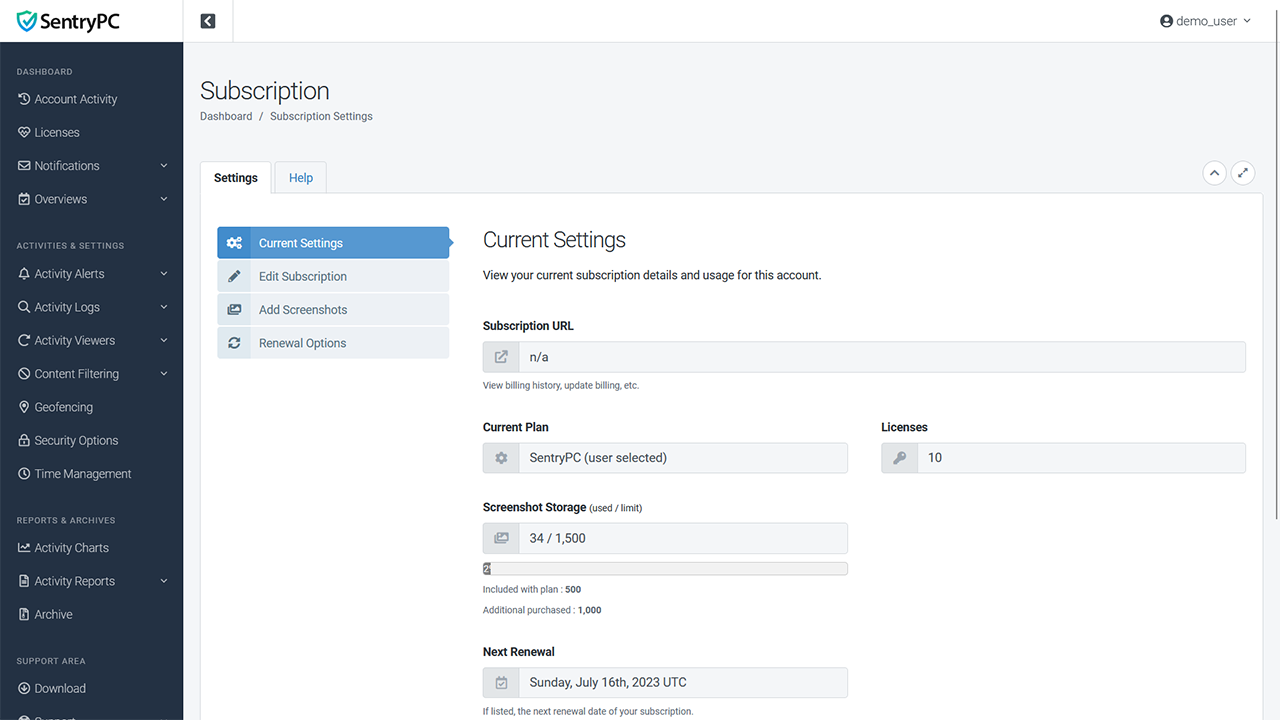1280x720 pixels.
Task: Expand the Activity Reports submenu chevron
Action: (164, 581)
